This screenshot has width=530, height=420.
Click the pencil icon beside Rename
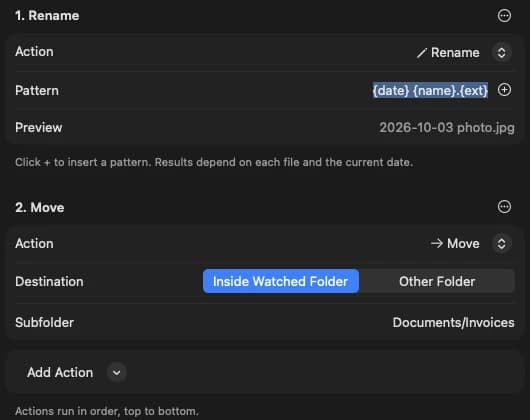(421, 53)
